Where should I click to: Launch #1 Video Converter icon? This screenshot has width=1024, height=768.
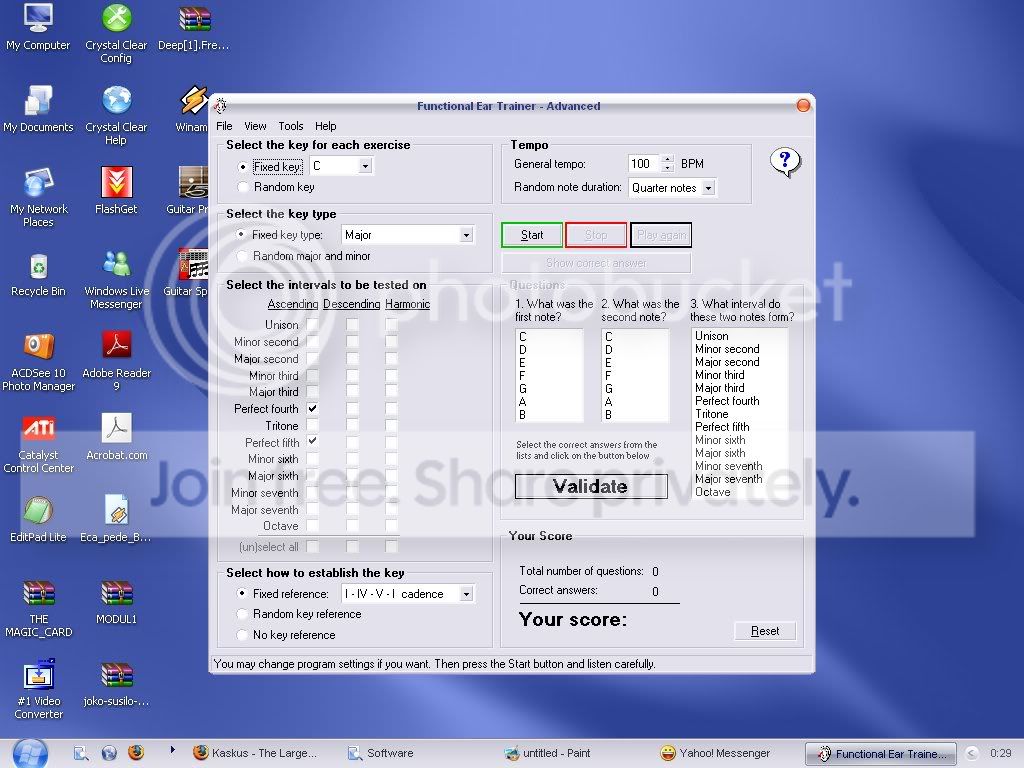pos(39,690)
